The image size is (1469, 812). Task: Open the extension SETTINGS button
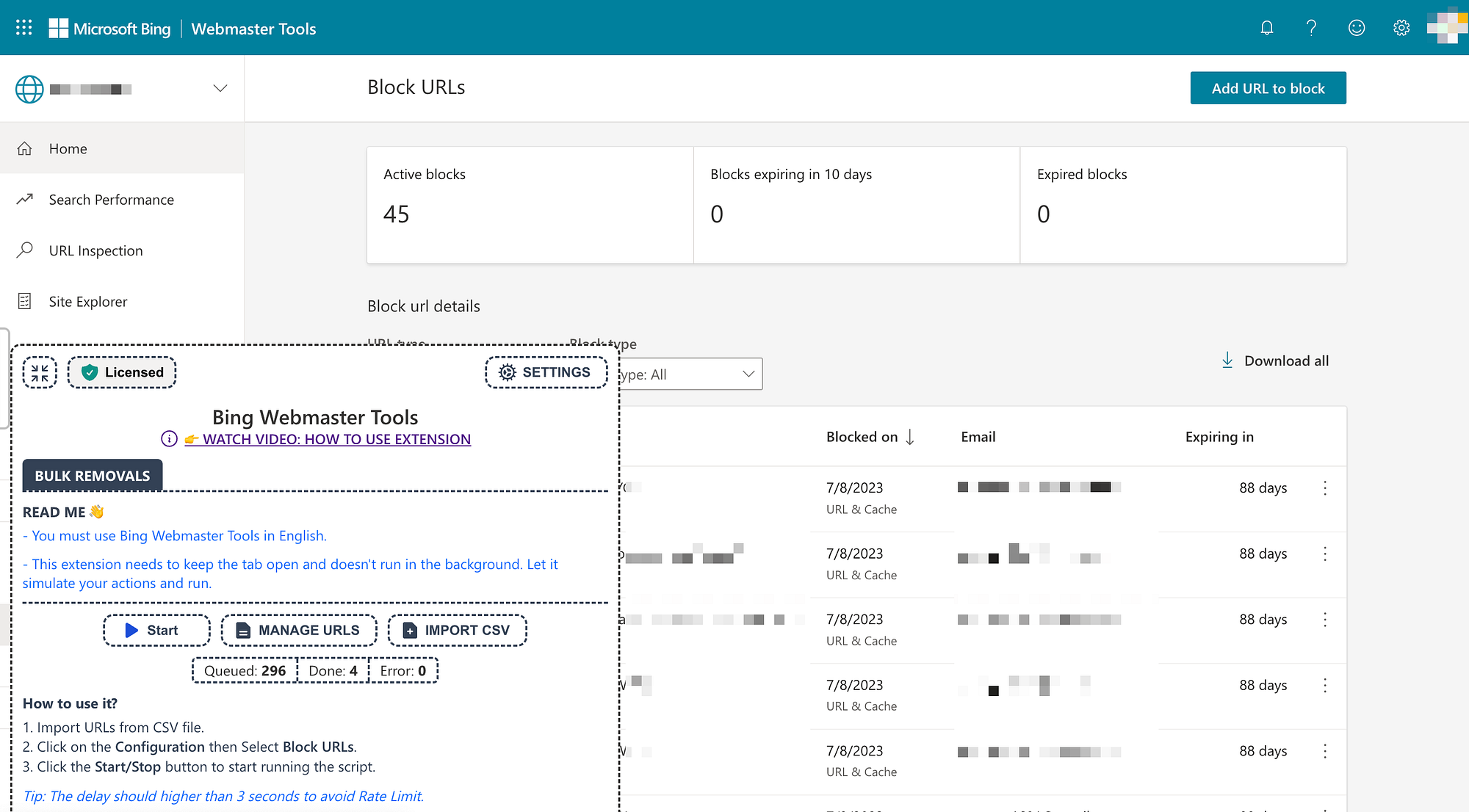click(x=546, y=372)
